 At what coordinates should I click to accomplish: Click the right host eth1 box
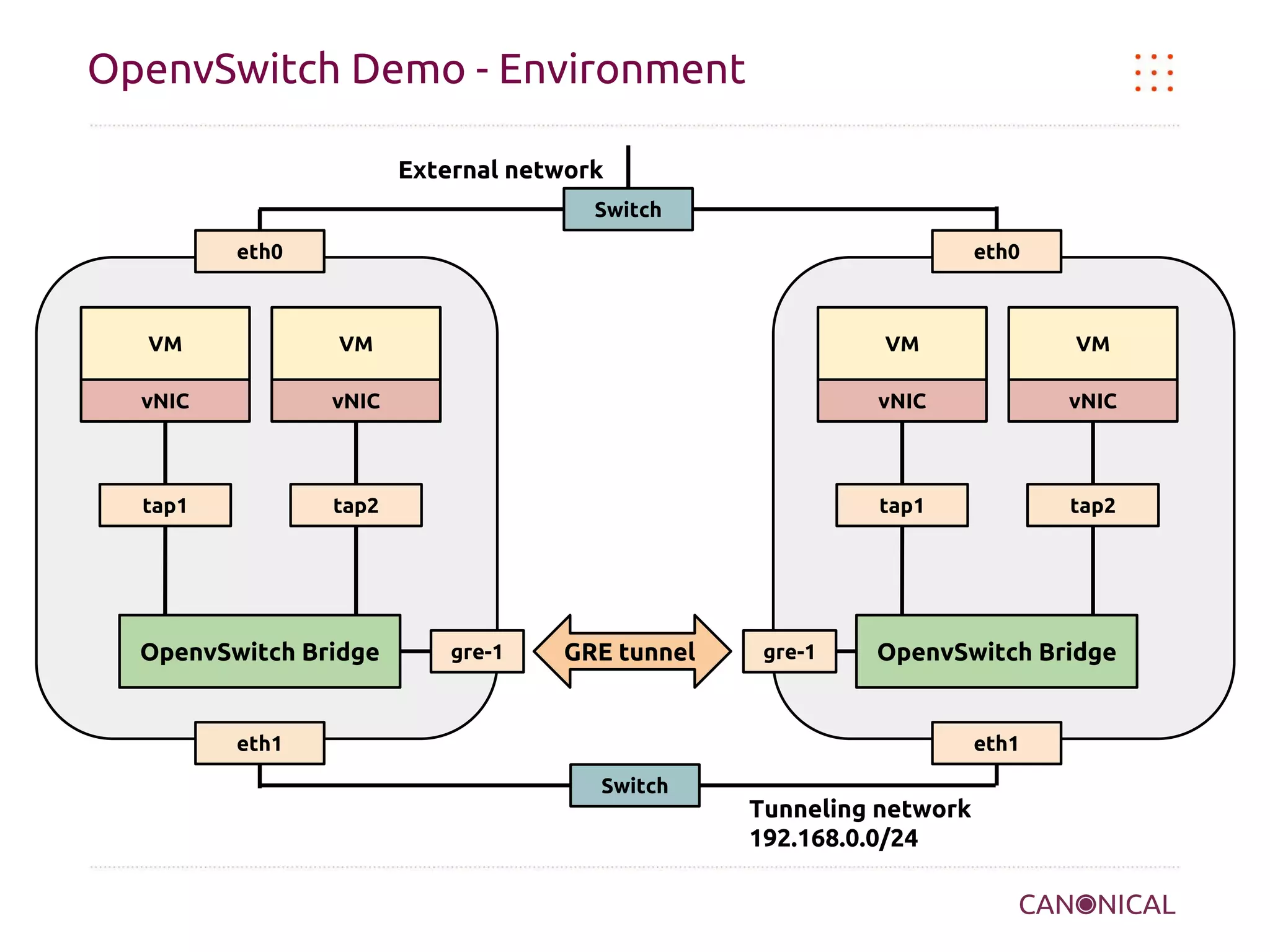tap(996, 743)
